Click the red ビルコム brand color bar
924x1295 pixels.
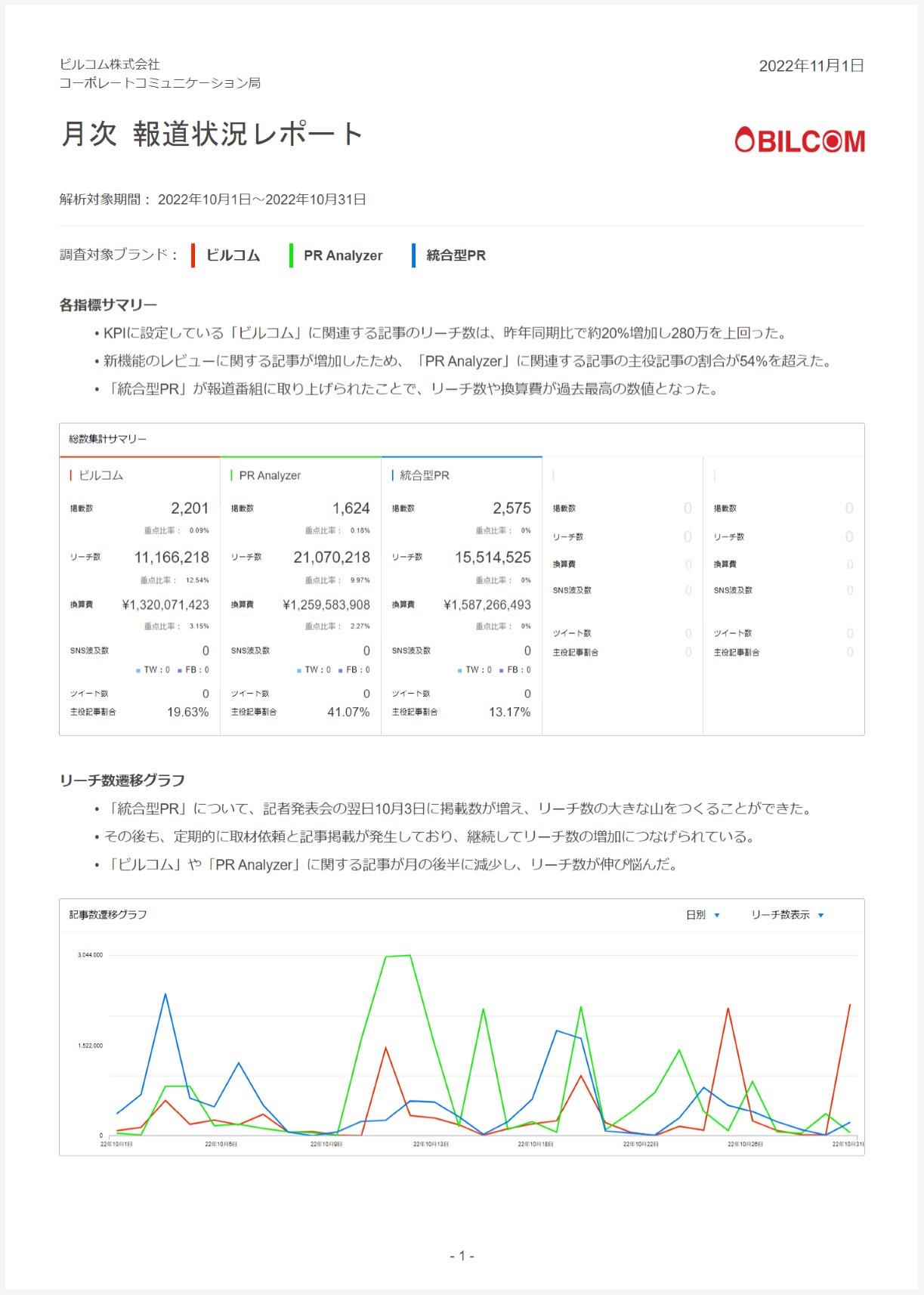coord(193,255)
